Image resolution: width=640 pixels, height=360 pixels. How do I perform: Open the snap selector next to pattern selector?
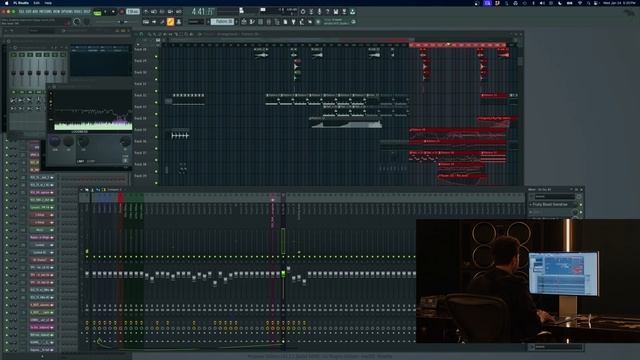pos(196,22)
